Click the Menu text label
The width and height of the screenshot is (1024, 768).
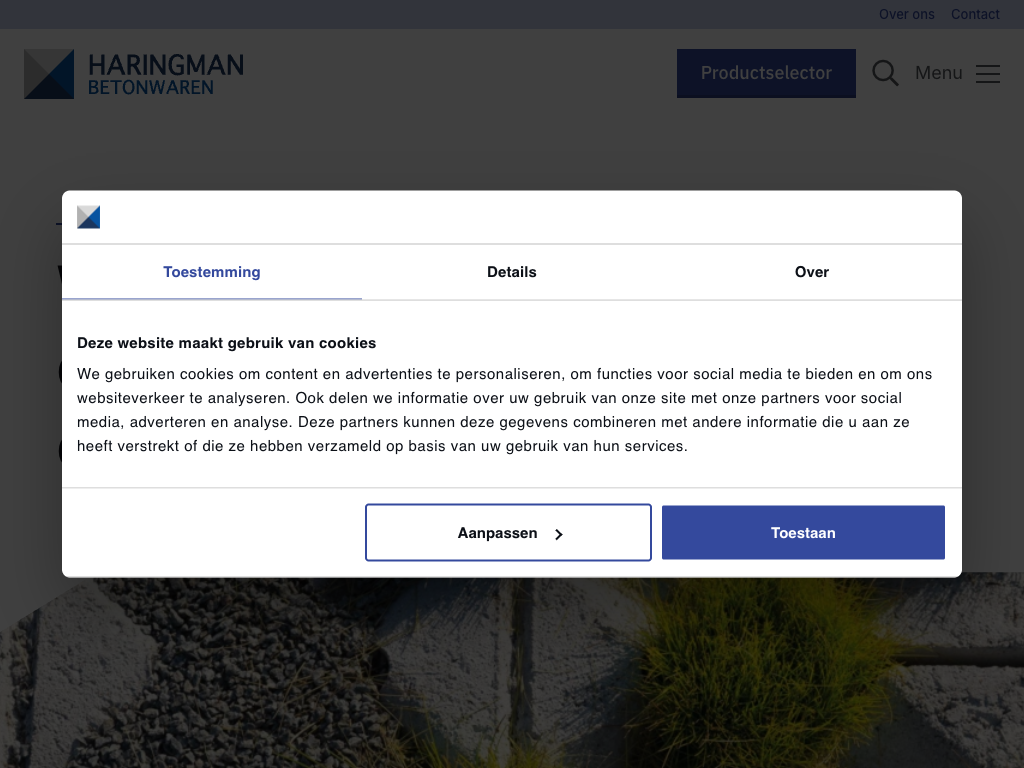coord(938,73)
